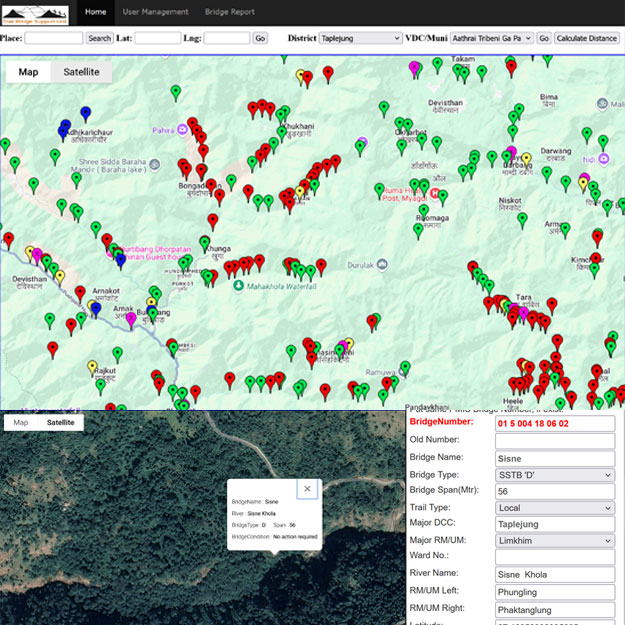This screenshot has height=625, width=625.
Task: Click the red marker near Kimchaur
Action: 596,259
